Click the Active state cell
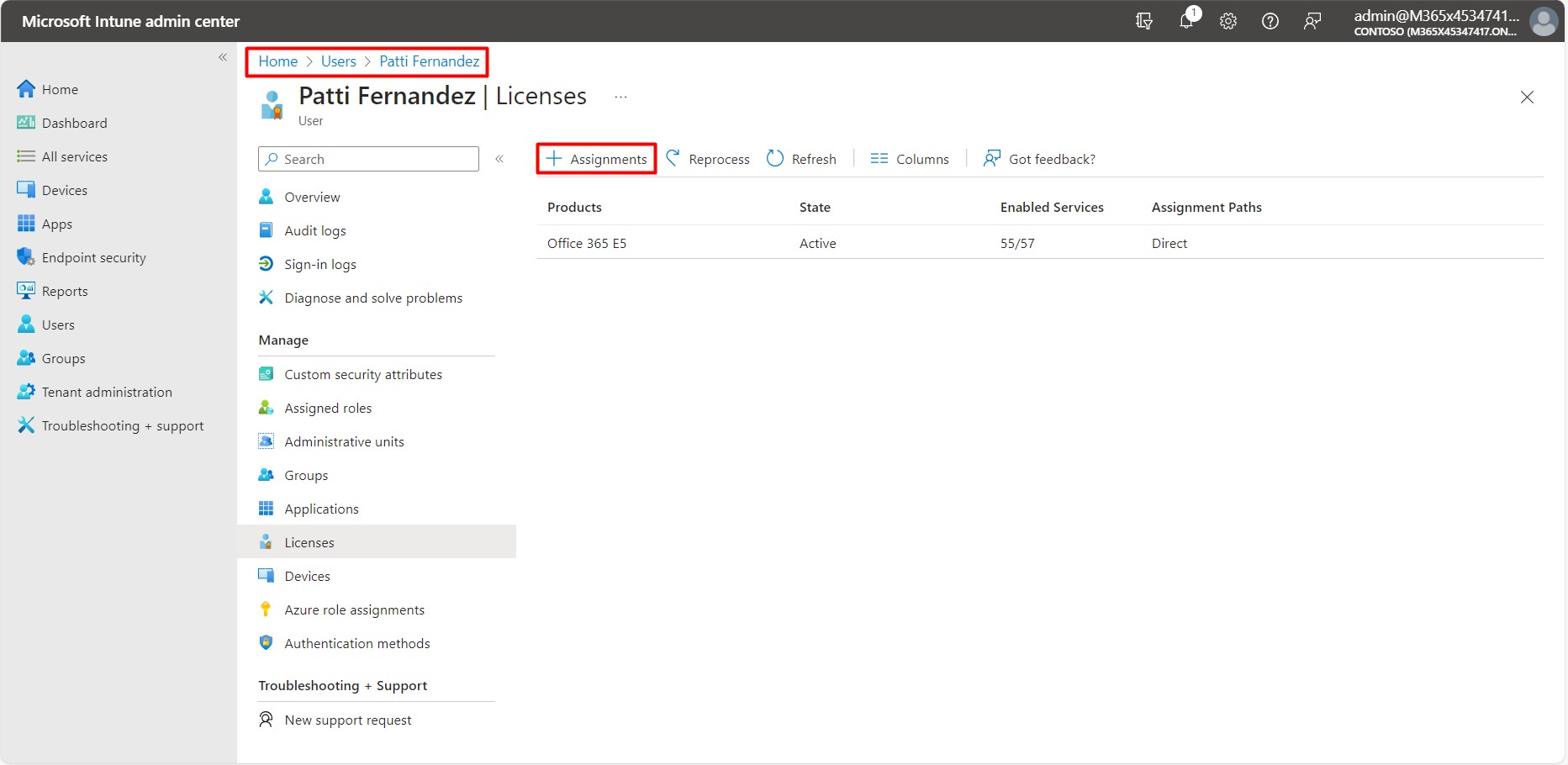 click(817, 243)
